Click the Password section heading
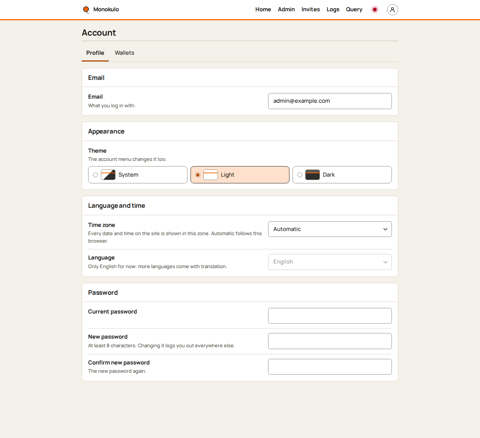The height and width of the screenshot is (438, 480). (103, 293)
